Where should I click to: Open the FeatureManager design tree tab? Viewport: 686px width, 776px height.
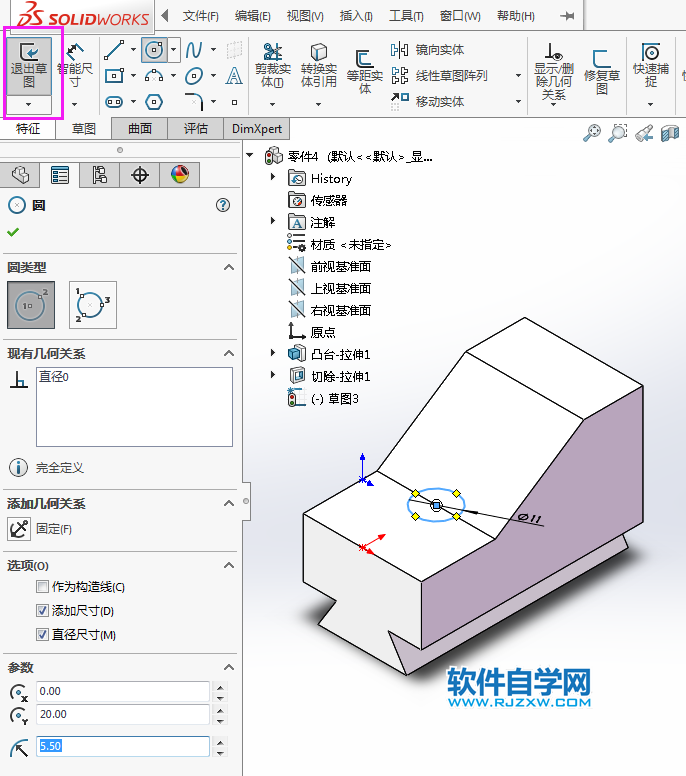click(x=20, y=175)
